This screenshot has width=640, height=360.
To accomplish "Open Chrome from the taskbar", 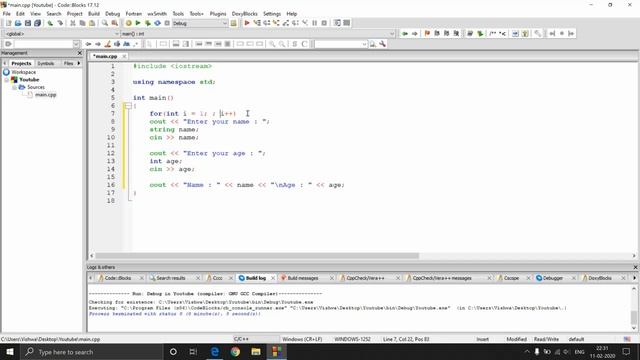I will point(235,351).
